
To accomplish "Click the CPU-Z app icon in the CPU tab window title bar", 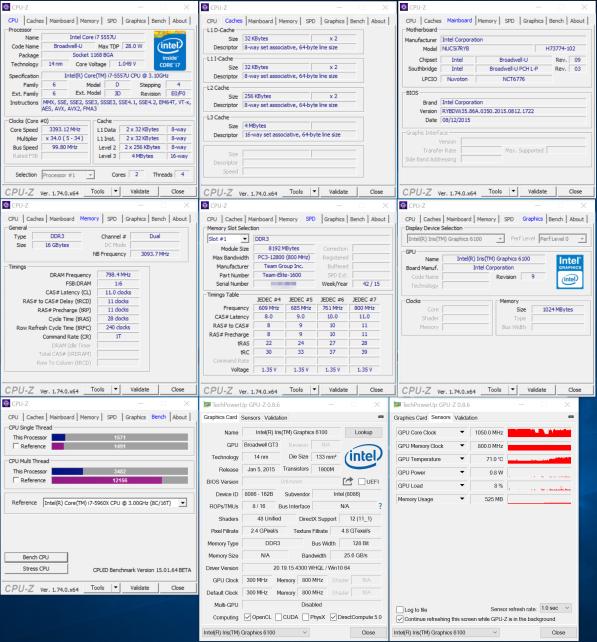I will 6,7.
